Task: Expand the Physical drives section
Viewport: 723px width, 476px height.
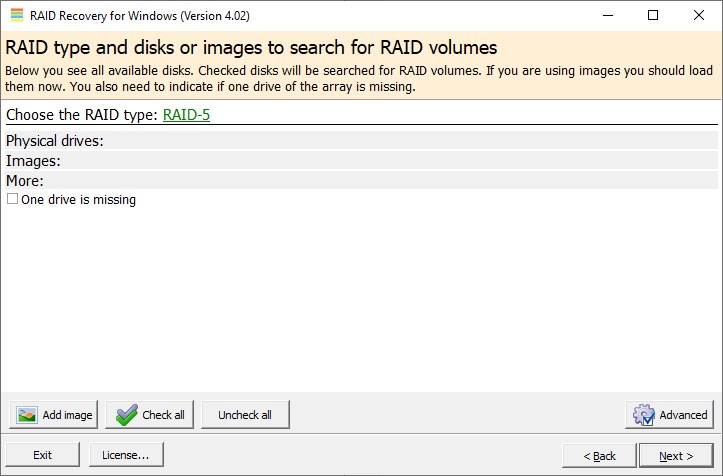Action: pos(55,141)
